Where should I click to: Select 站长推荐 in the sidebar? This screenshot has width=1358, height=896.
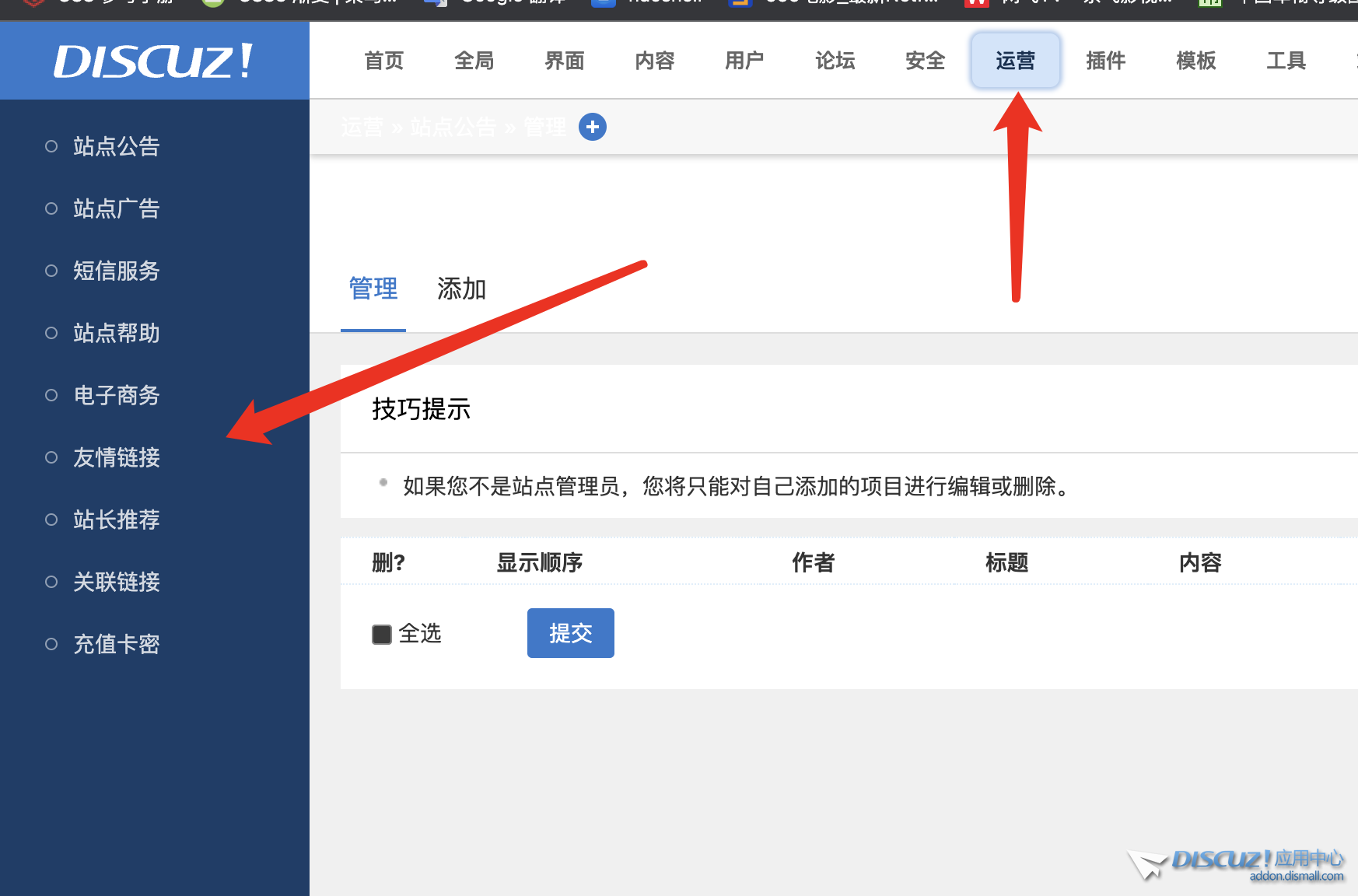[116, 520]
